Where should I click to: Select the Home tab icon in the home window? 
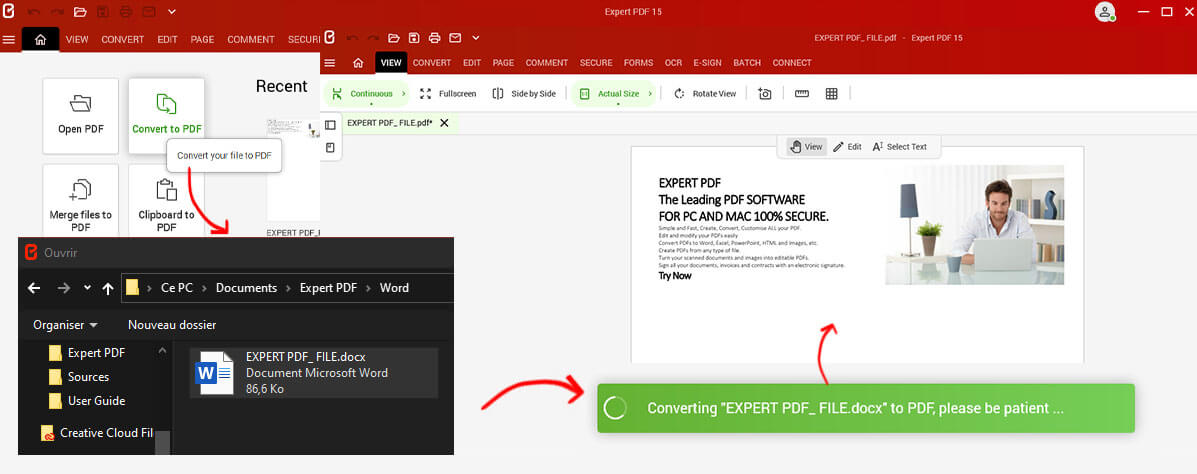[x=40, y=40]
